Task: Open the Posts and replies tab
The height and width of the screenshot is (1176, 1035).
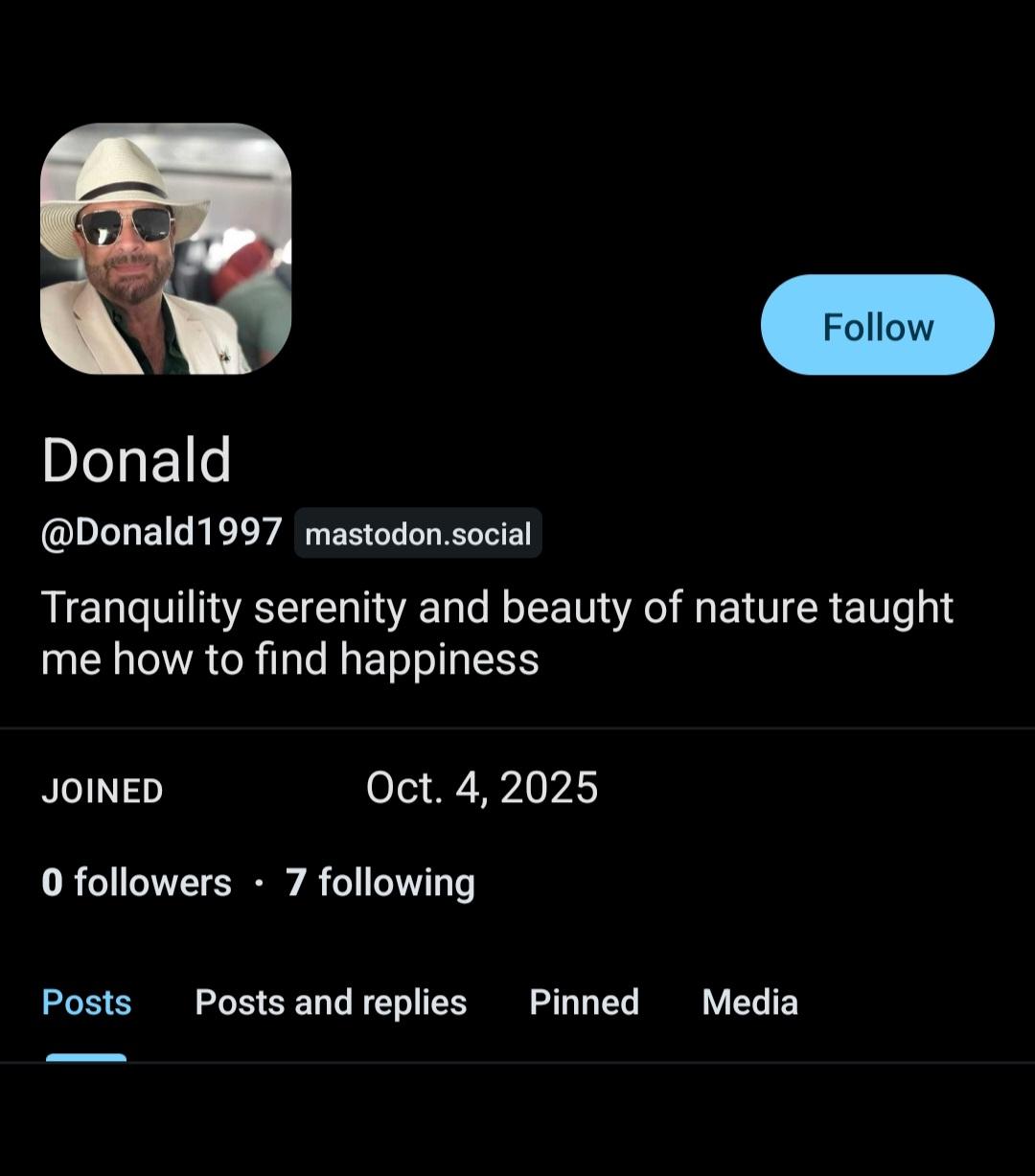Action: coord(331,1003)
